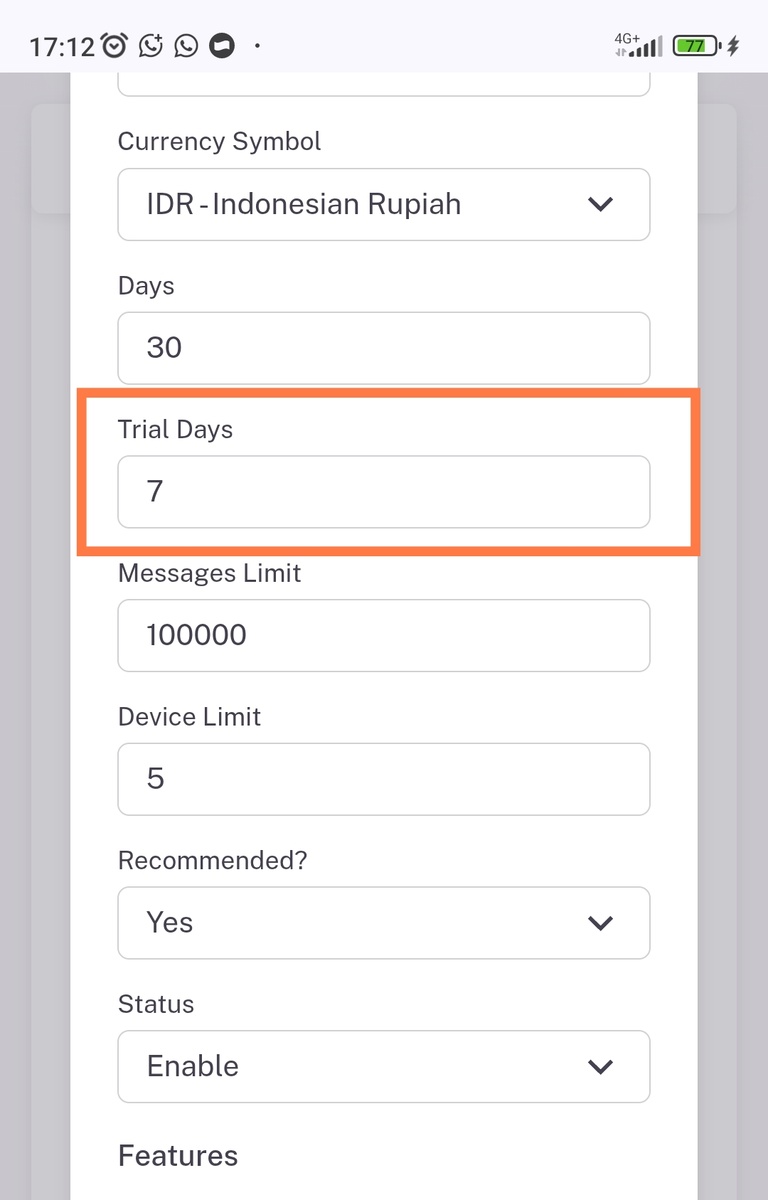
Task: Focus the Trial Days input field
Action: coord(384,492)
